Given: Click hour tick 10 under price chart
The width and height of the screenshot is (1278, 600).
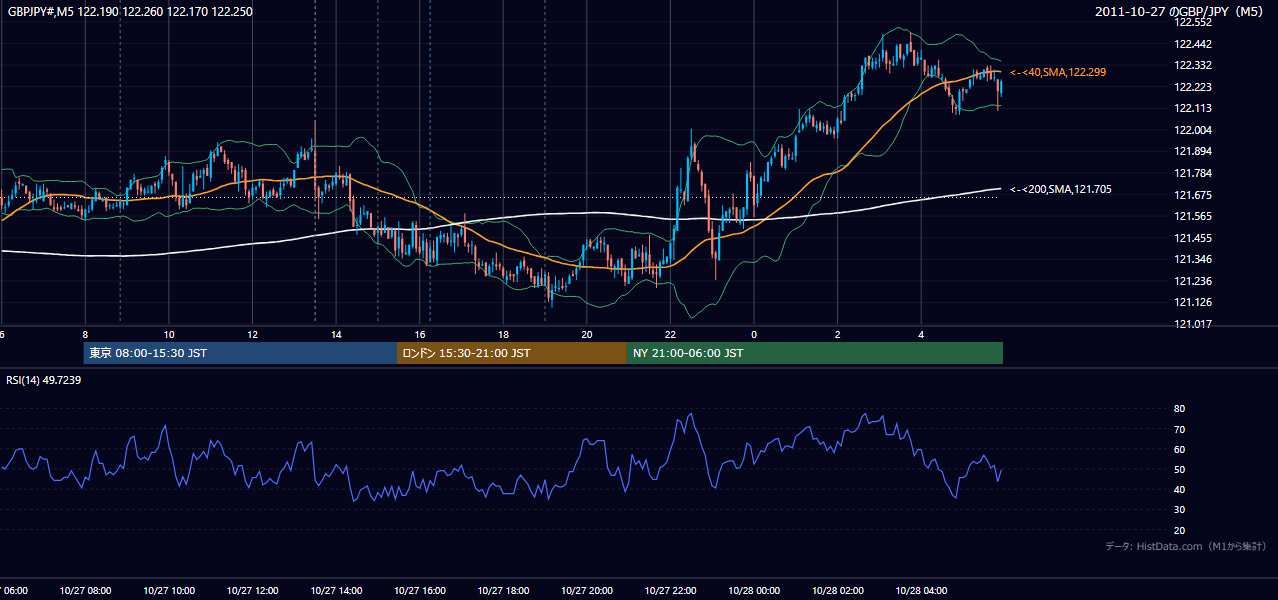Looking at the screenshot, I should [x=169, y=335].
